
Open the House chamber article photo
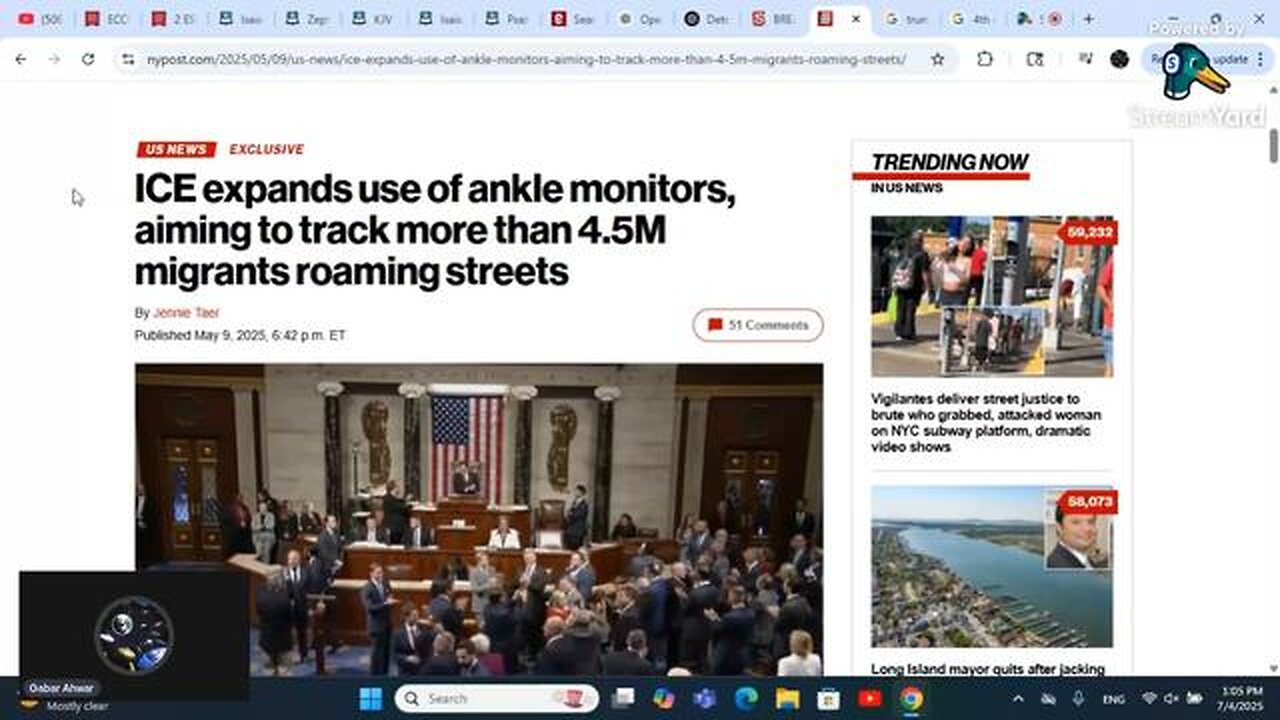click(x=479, y=520)
